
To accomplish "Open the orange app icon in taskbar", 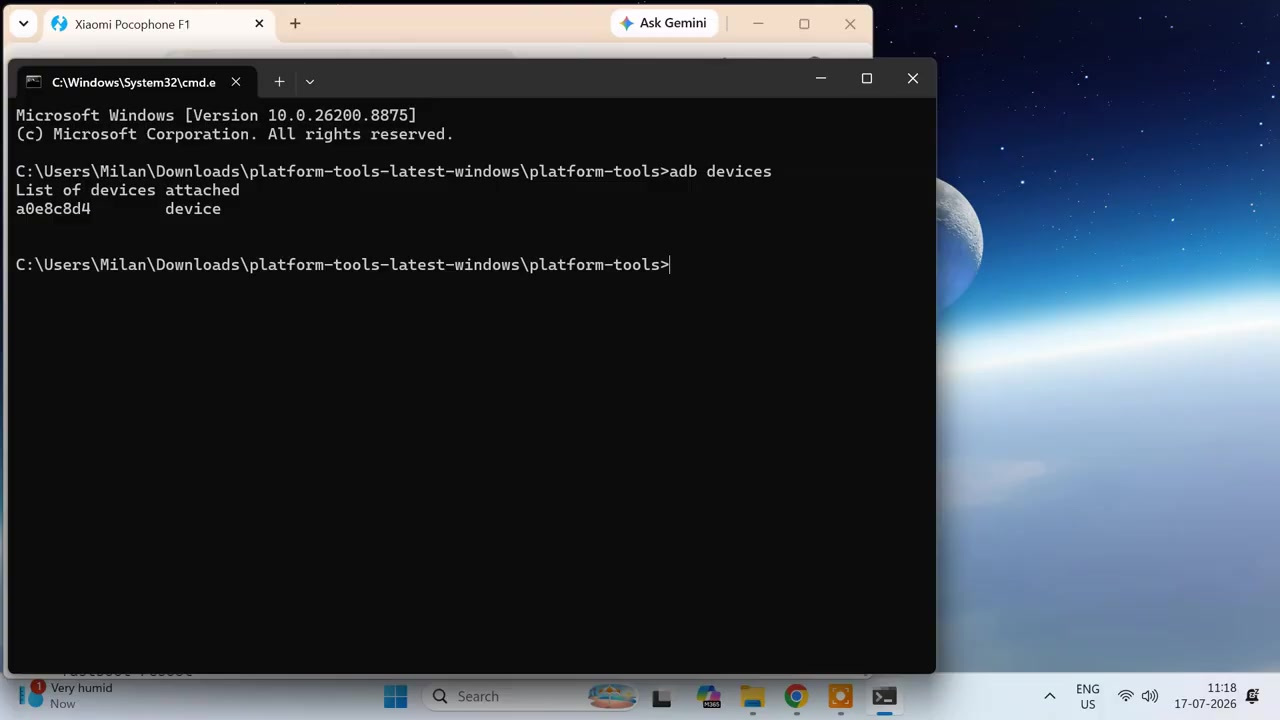I will pos(840,696).
